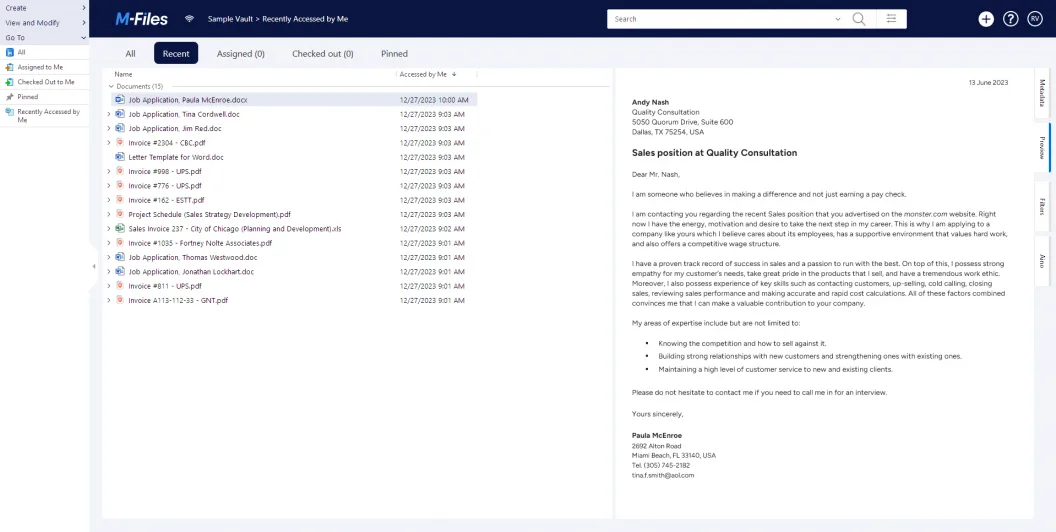Go to Checked Out to Me

[x=45, y=82]
